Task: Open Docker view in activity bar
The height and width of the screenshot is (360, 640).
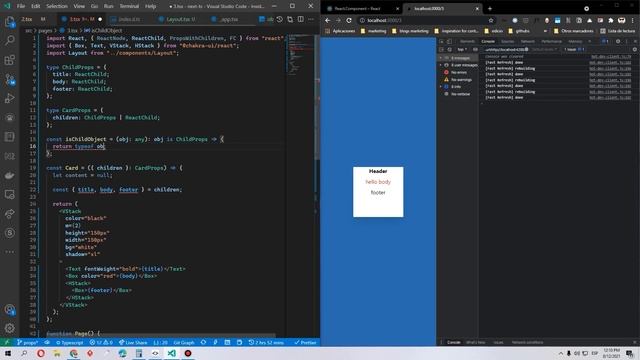Action: pos(9,176)
